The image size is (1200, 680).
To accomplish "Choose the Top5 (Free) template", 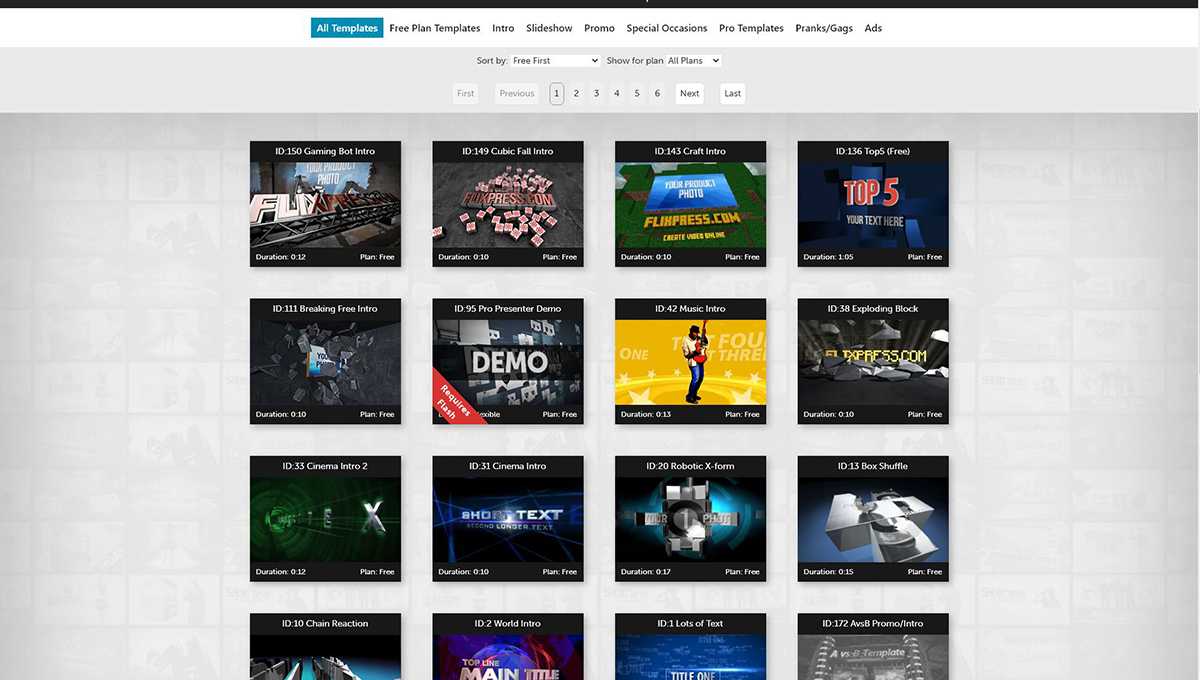I will (x=873, y=205).
